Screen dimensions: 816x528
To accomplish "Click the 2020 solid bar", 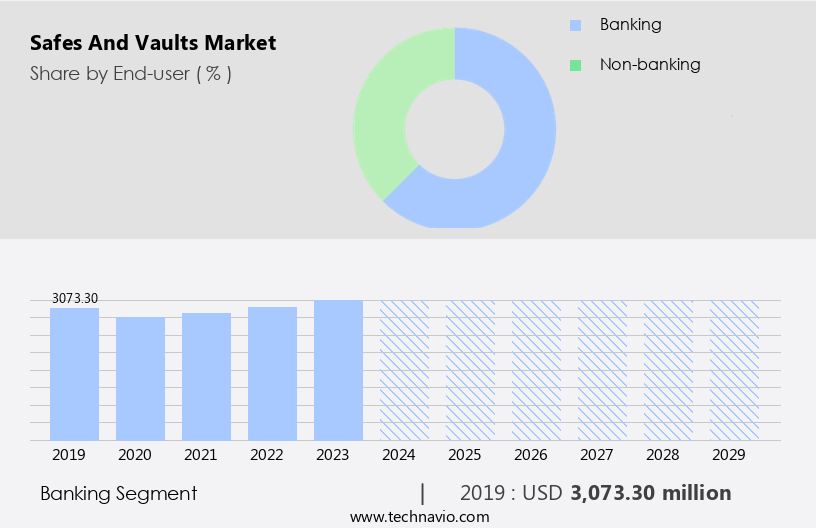I will tap(141, 379).
